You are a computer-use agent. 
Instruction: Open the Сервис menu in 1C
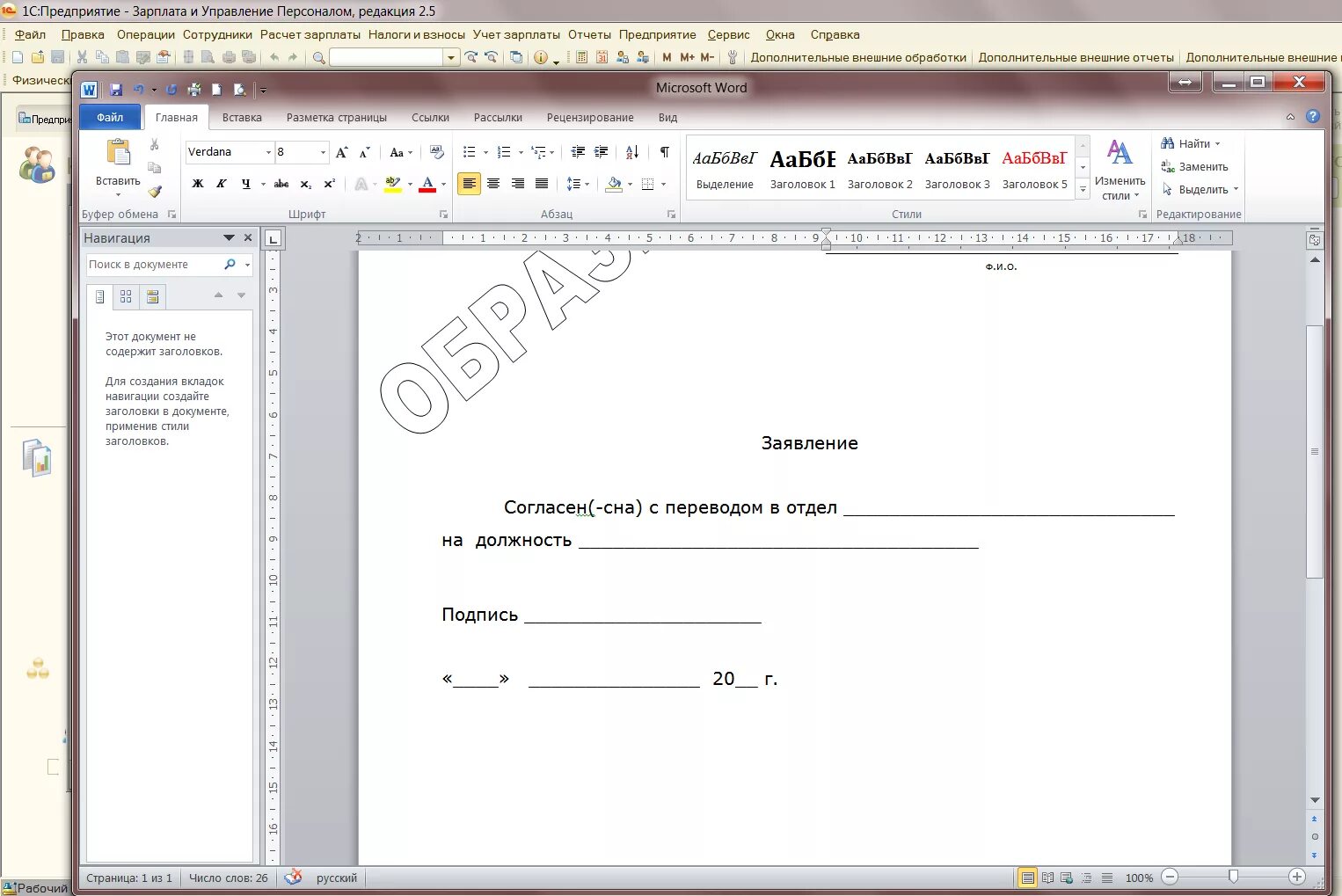pyautogui.click(x=728, y=35)
